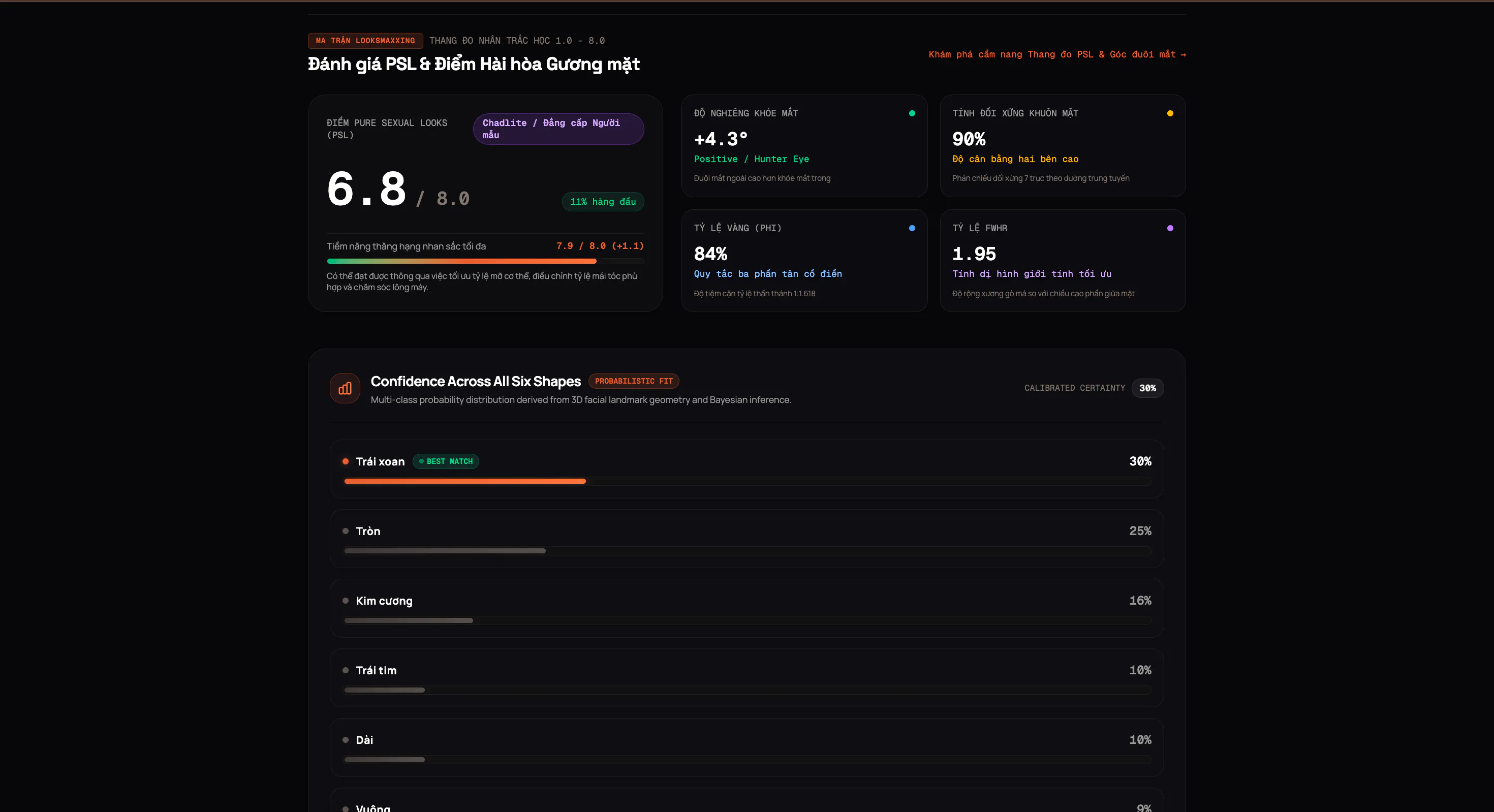The image size is (1494, 812).
Task: Click the grey bullet next to Tròn
Action: tap(346, 532)
